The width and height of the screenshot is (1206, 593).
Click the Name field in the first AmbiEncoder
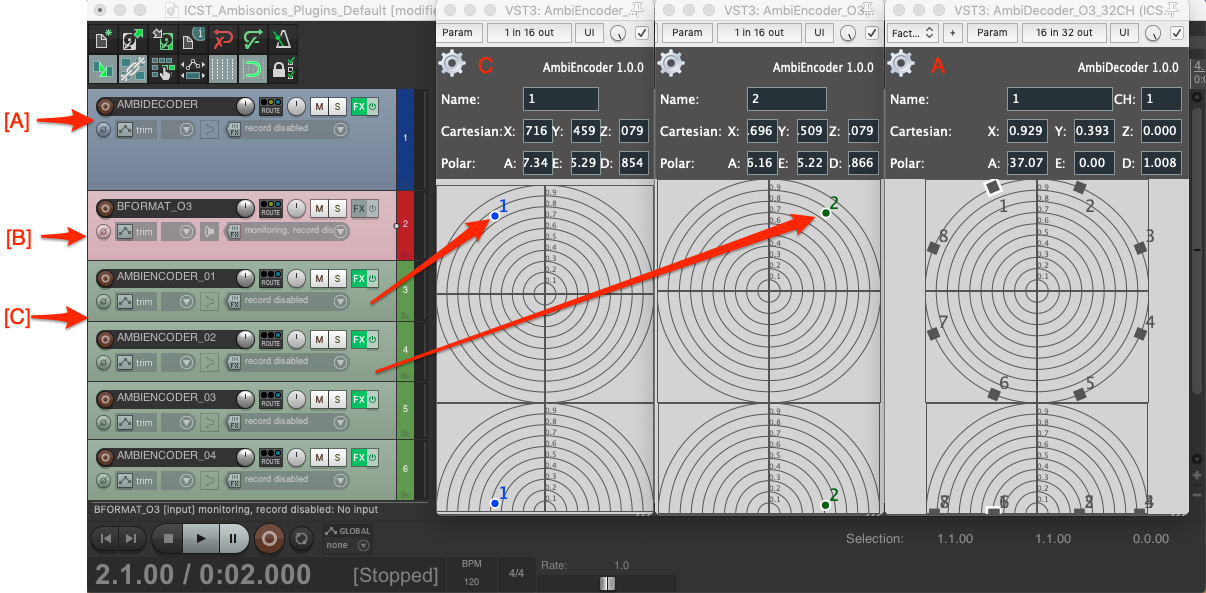(x=560, y=99)
